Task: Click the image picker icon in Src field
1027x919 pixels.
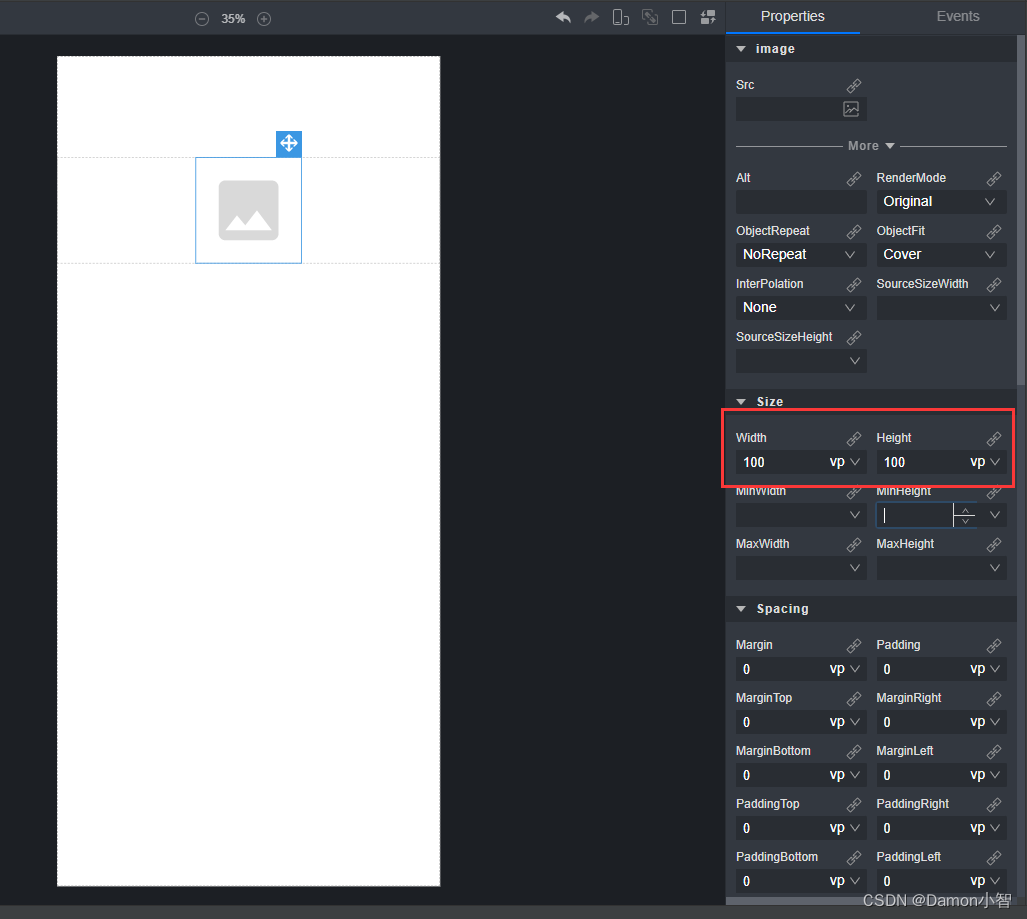Action: (x=851, y=109)
